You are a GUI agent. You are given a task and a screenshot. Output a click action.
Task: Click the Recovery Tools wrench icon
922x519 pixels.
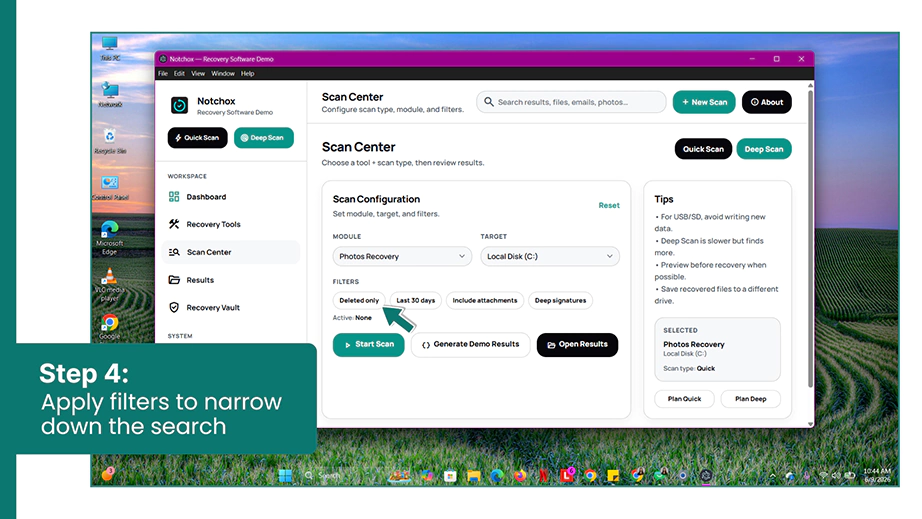tap(174, 224)
